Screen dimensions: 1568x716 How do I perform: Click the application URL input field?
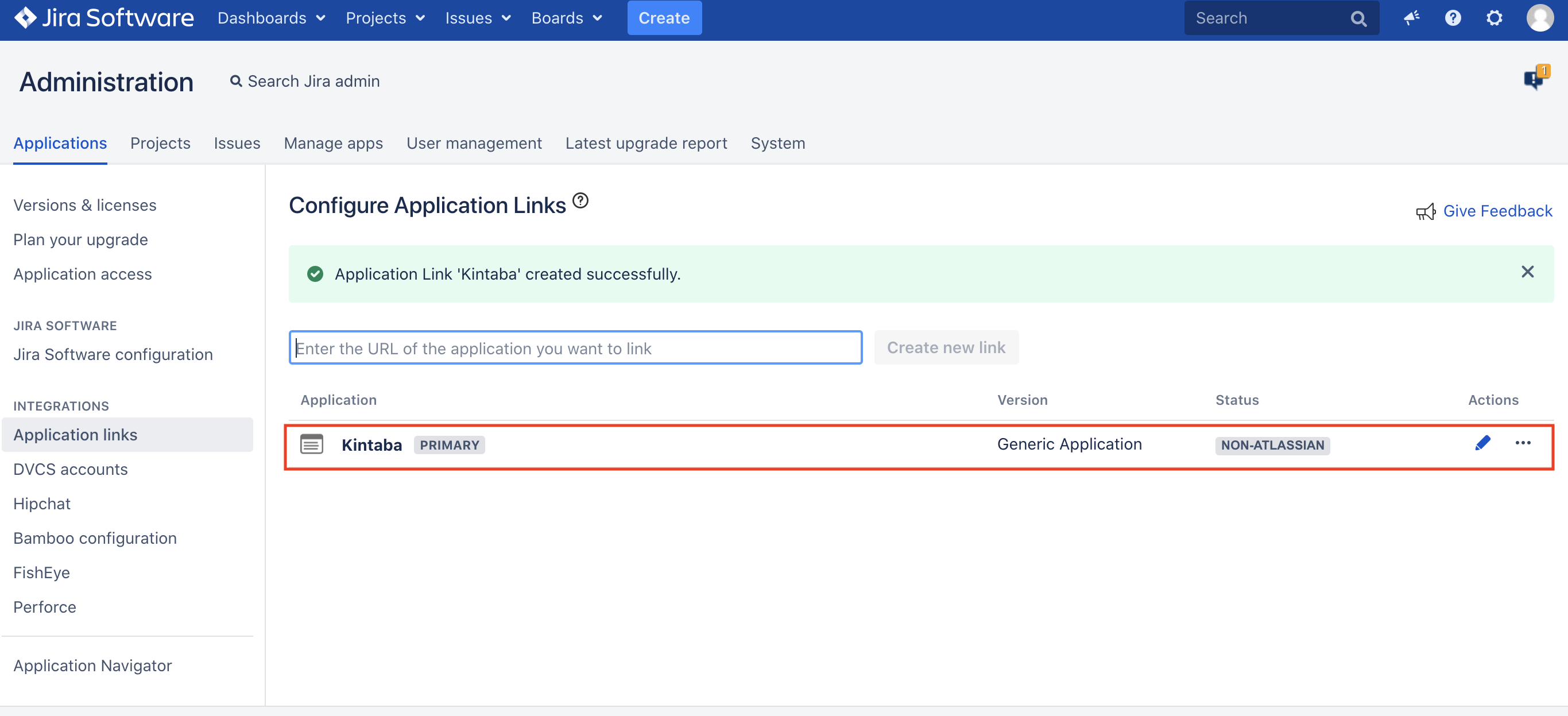575,347
